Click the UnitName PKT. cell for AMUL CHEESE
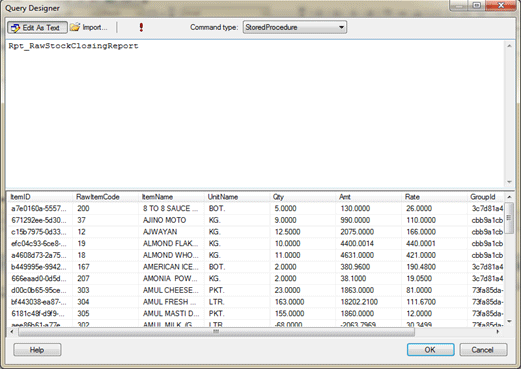Viewport: 521px width, 369px height. pyautogui.click(x=237, y=290)
